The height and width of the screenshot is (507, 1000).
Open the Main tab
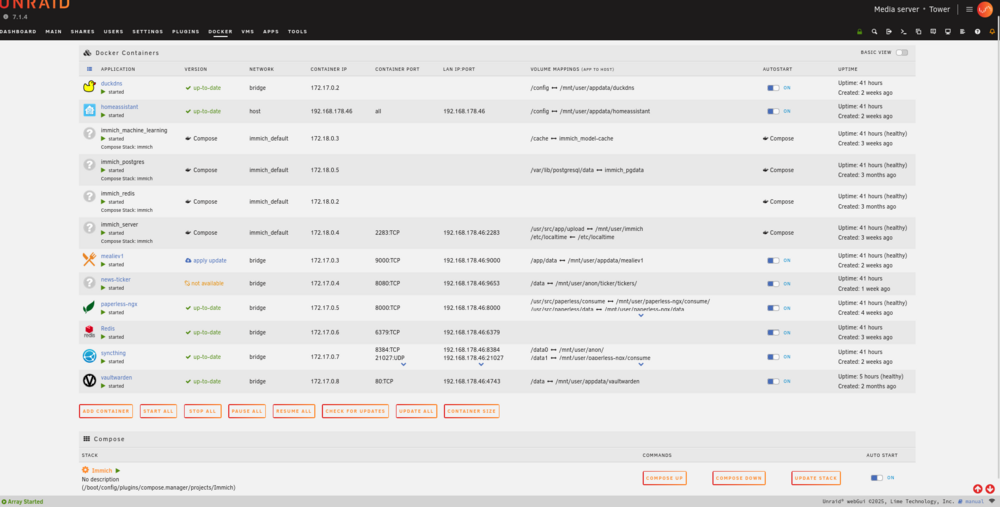54,31
